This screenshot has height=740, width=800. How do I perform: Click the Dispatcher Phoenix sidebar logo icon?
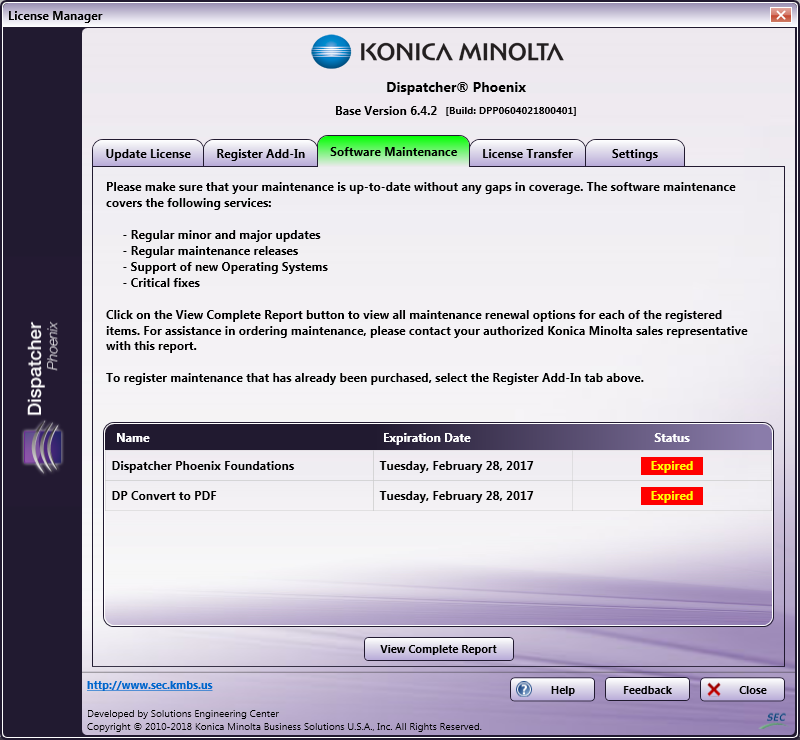[42, 447]
